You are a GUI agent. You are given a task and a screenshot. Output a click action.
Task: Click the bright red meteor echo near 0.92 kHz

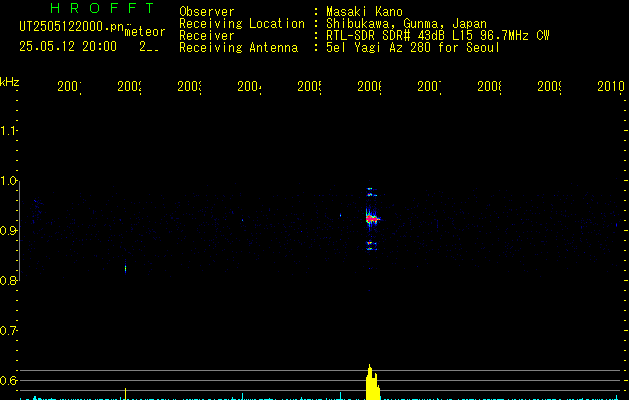click(372, 219)
